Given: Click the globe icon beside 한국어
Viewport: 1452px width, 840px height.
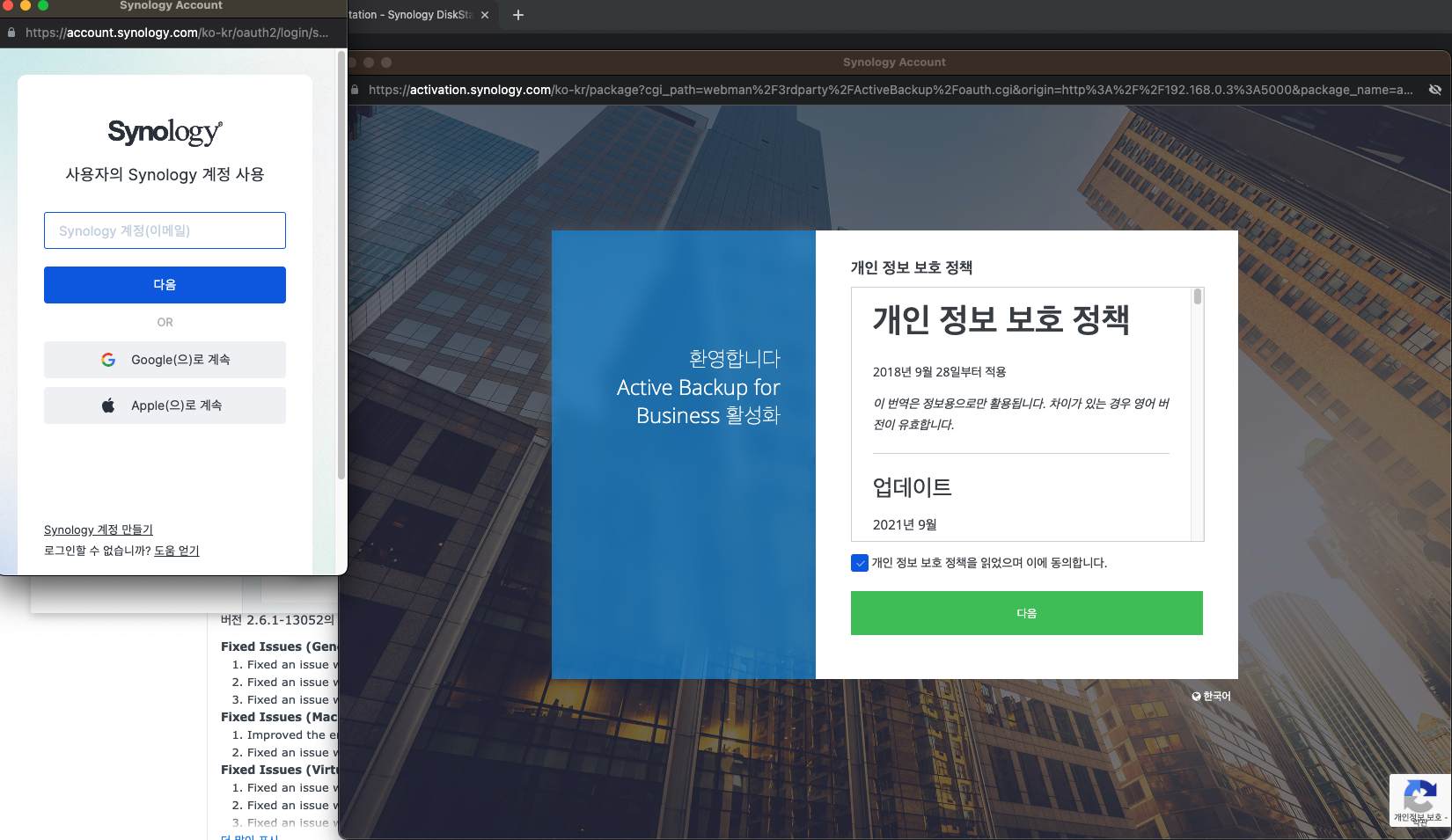Looking at the screenshot, I should click(x=1196, y=697).
